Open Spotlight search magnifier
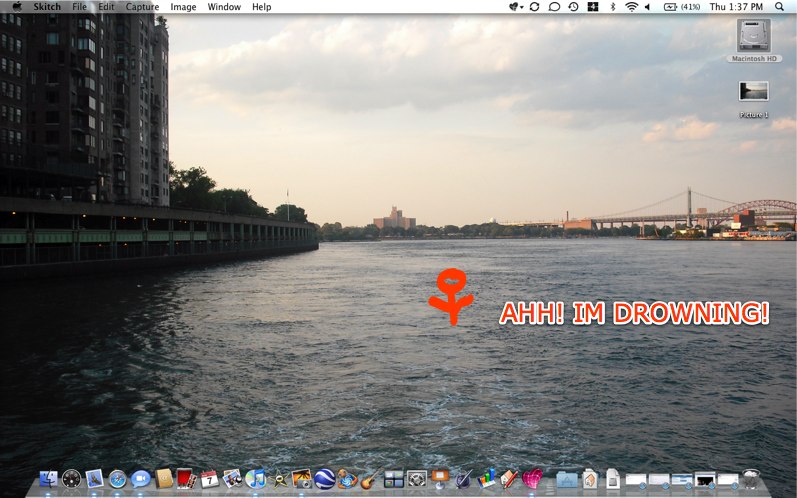 [x=779, y=7]
